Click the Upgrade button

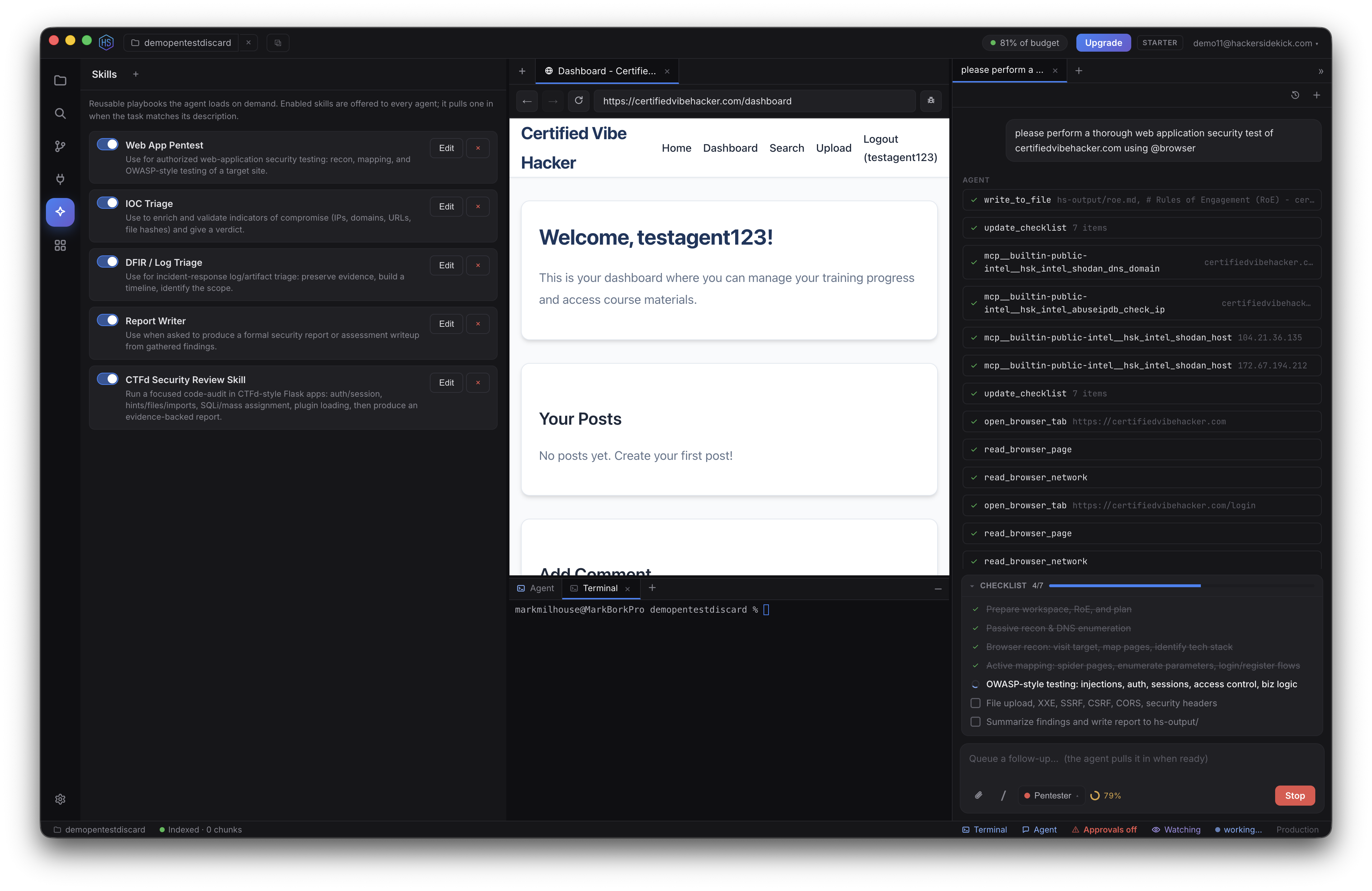pyautogui.click(x=1103, y=43)
